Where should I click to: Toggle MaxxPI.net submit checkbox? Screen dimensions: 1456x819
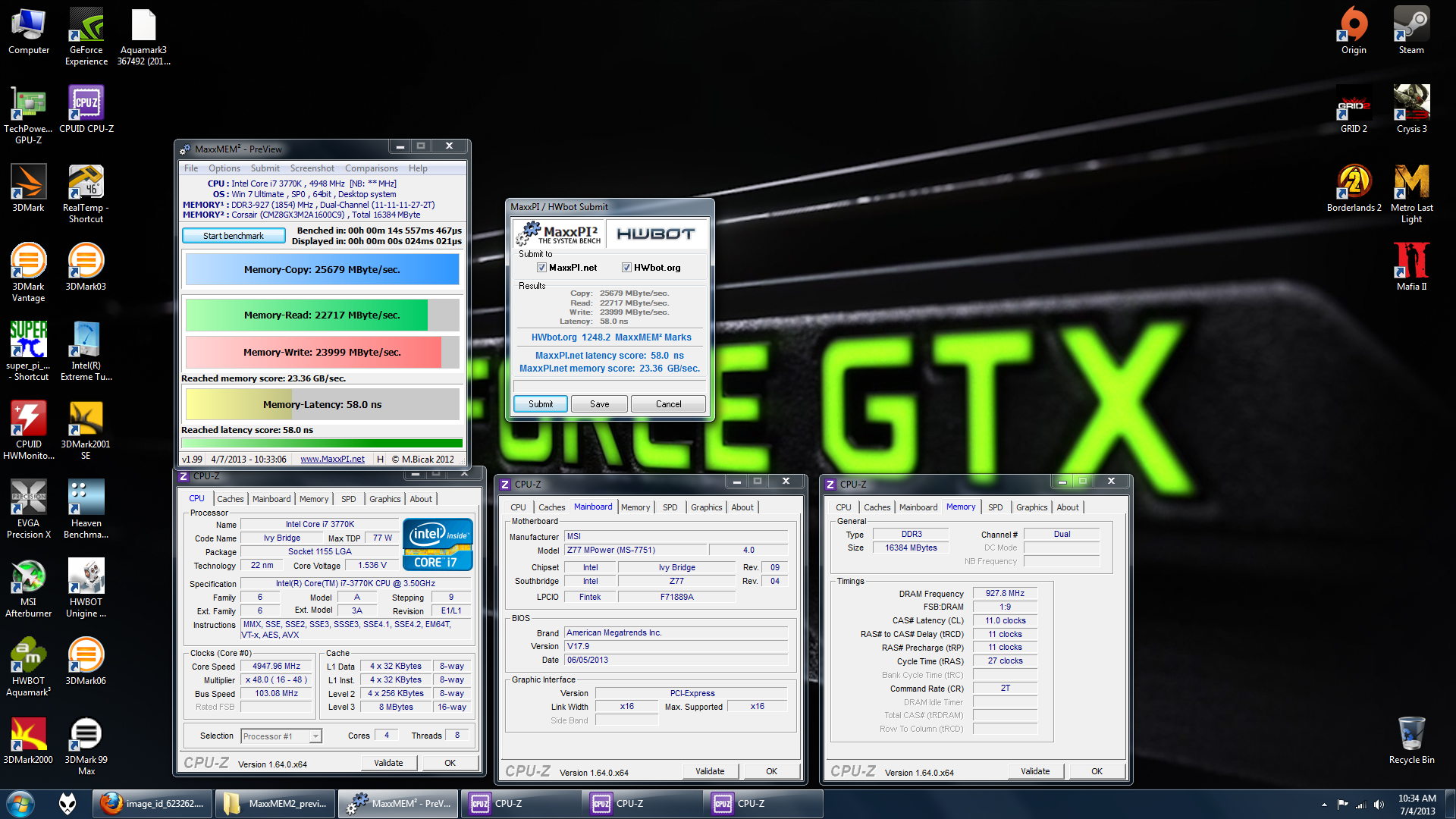point(541,268)
